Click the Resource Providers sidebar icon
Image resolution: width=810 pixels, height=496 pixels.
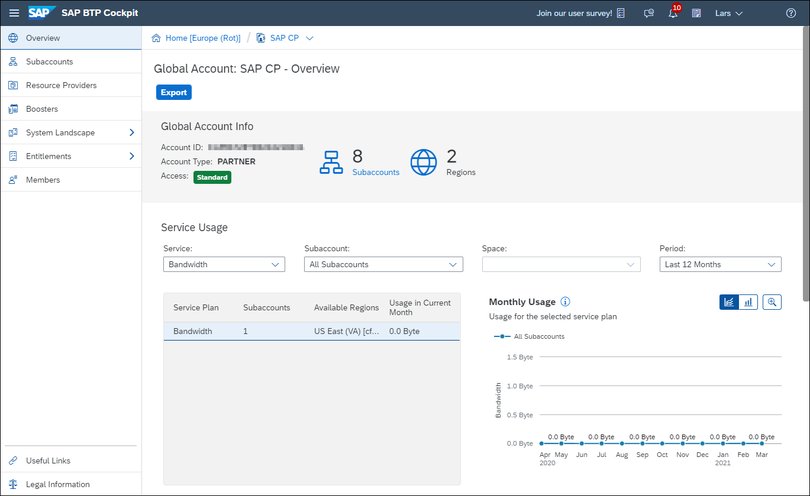click(13, 85)
